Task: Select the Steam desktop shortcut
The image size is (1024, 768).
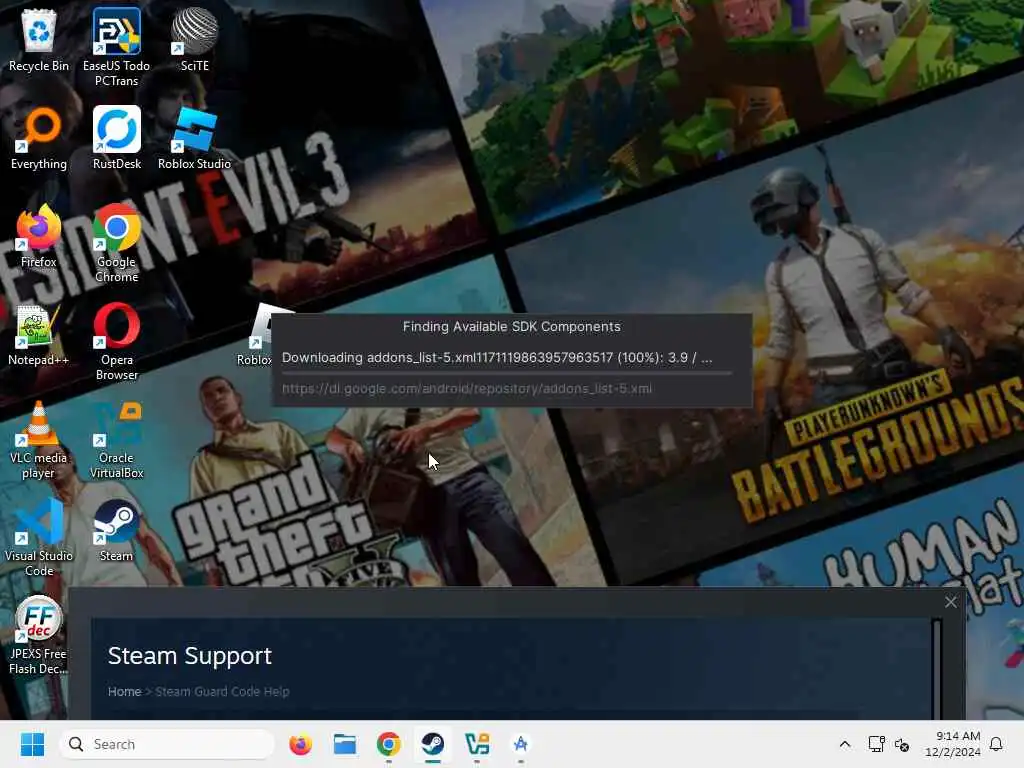Action: tap(116, 530)
